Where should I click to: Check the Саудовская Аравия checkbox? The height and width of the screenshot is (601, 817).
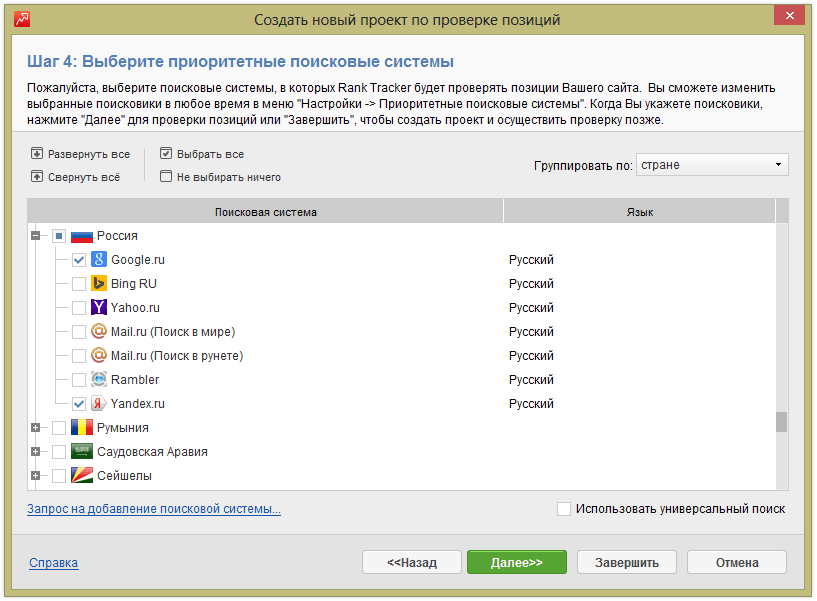click(59, 451)
